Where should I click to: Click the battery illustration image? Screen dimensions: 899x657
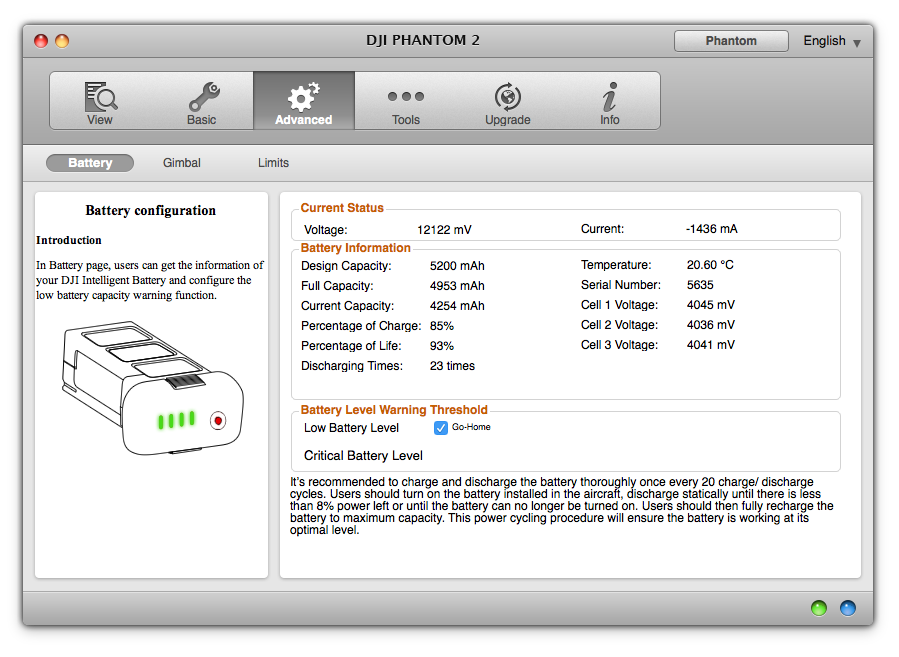153,388
